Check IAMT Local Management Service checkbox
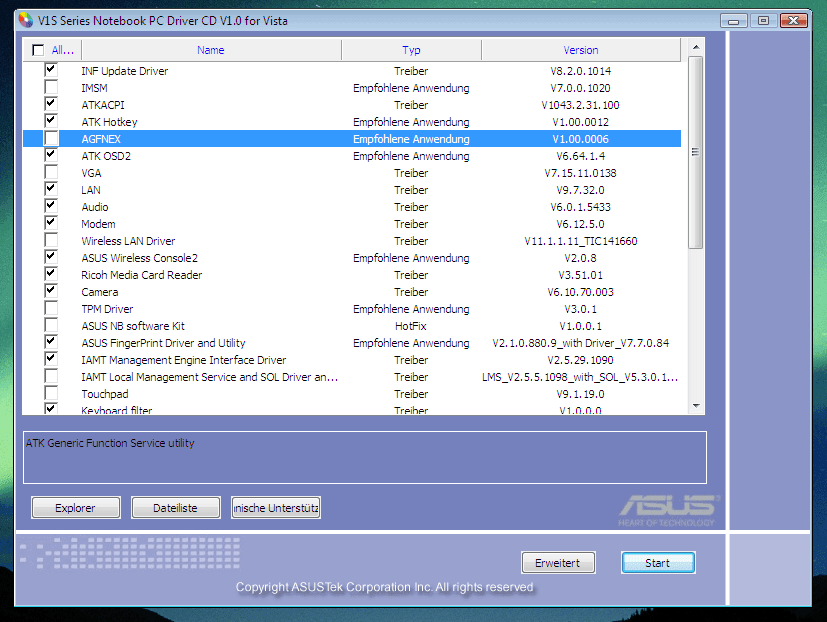 [x=51, y=376]
